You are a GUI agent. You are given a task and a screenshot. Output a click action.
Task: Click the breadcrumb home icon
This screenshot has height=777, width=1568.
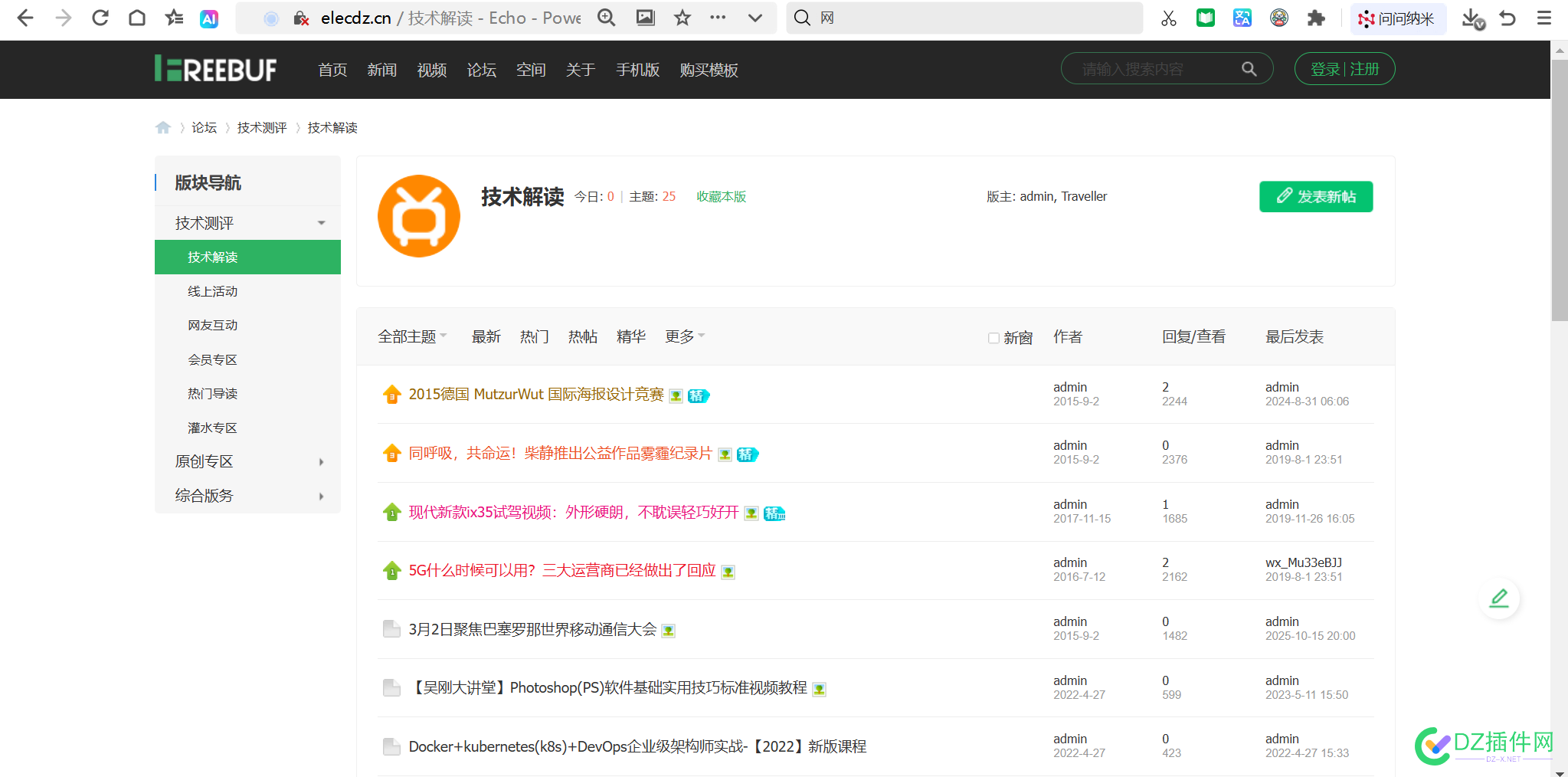[163, 127]
